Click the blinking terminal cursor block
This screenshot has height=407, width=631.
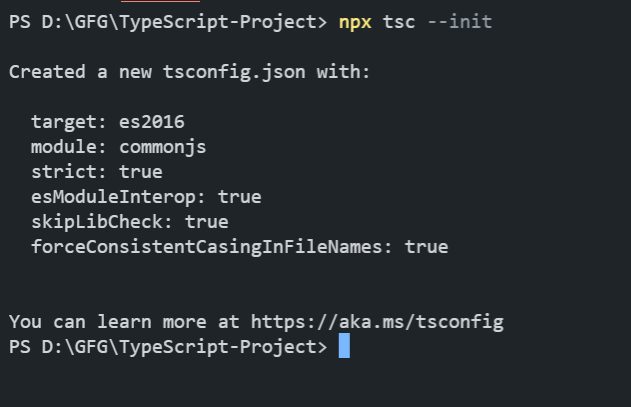point(344,346)
